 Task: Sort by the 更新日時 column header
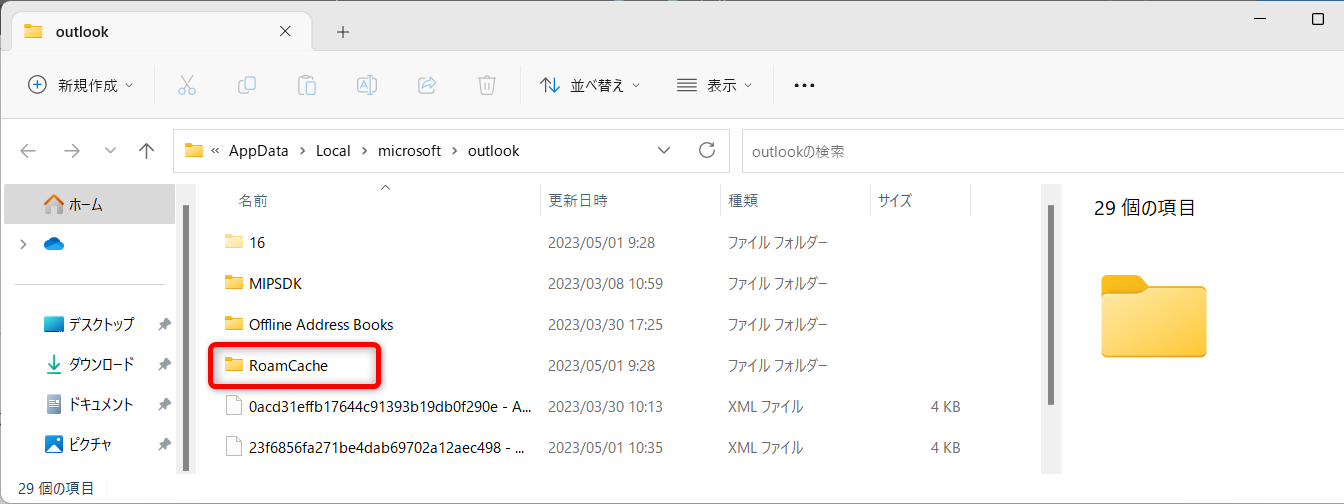pyautogui.click(x=578, y=201)
